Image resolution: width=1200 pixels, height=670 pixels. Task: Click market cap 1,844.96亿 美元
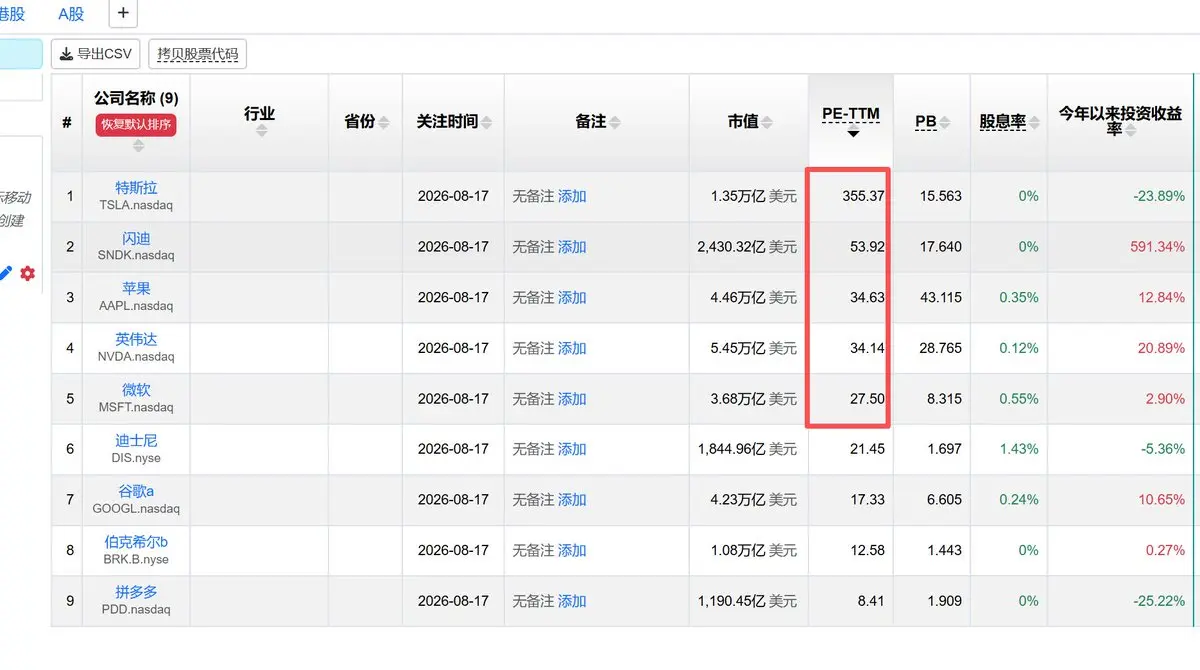747,449
